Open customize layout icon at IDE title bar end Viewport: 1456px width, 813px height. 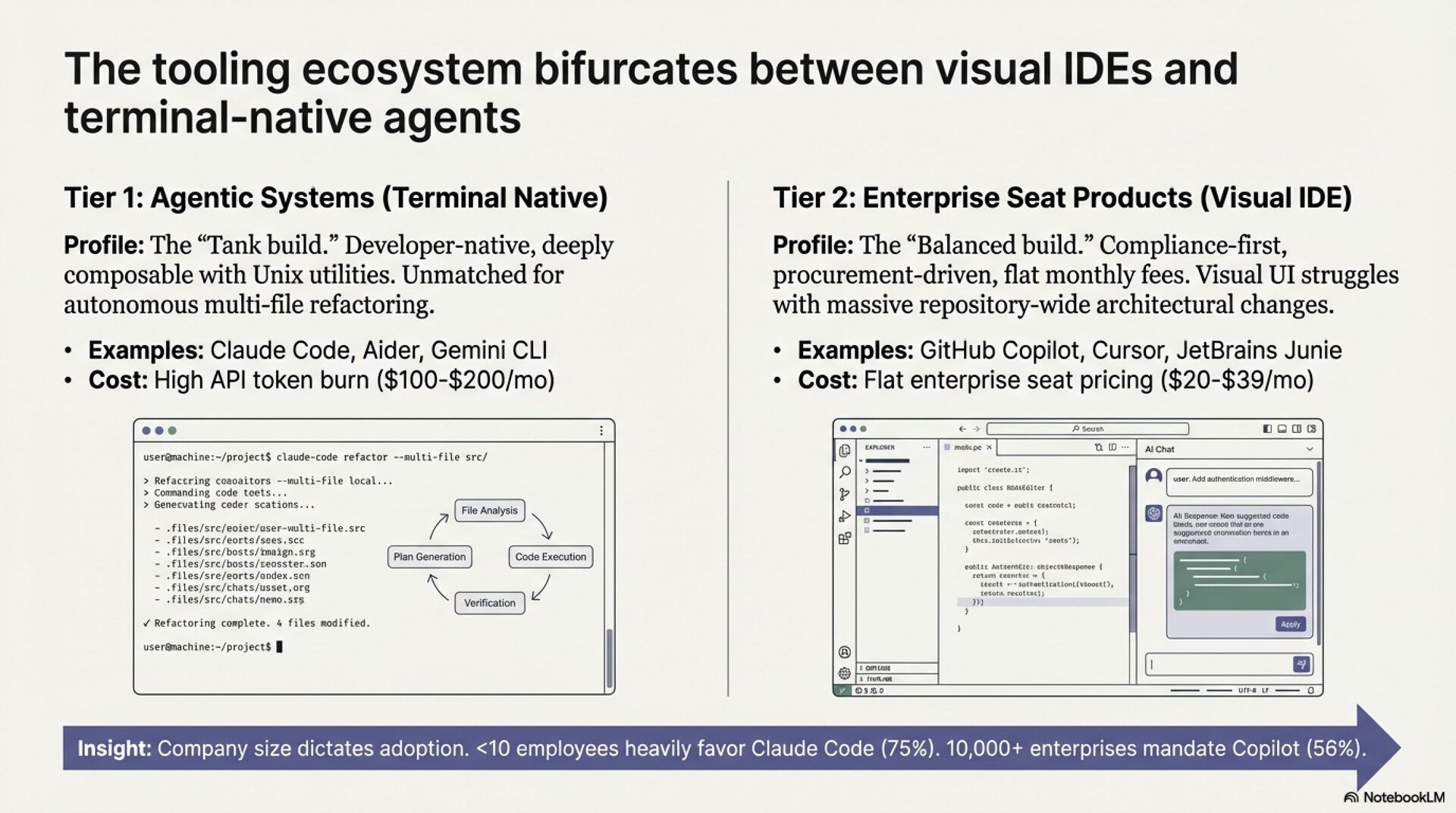1312,428
